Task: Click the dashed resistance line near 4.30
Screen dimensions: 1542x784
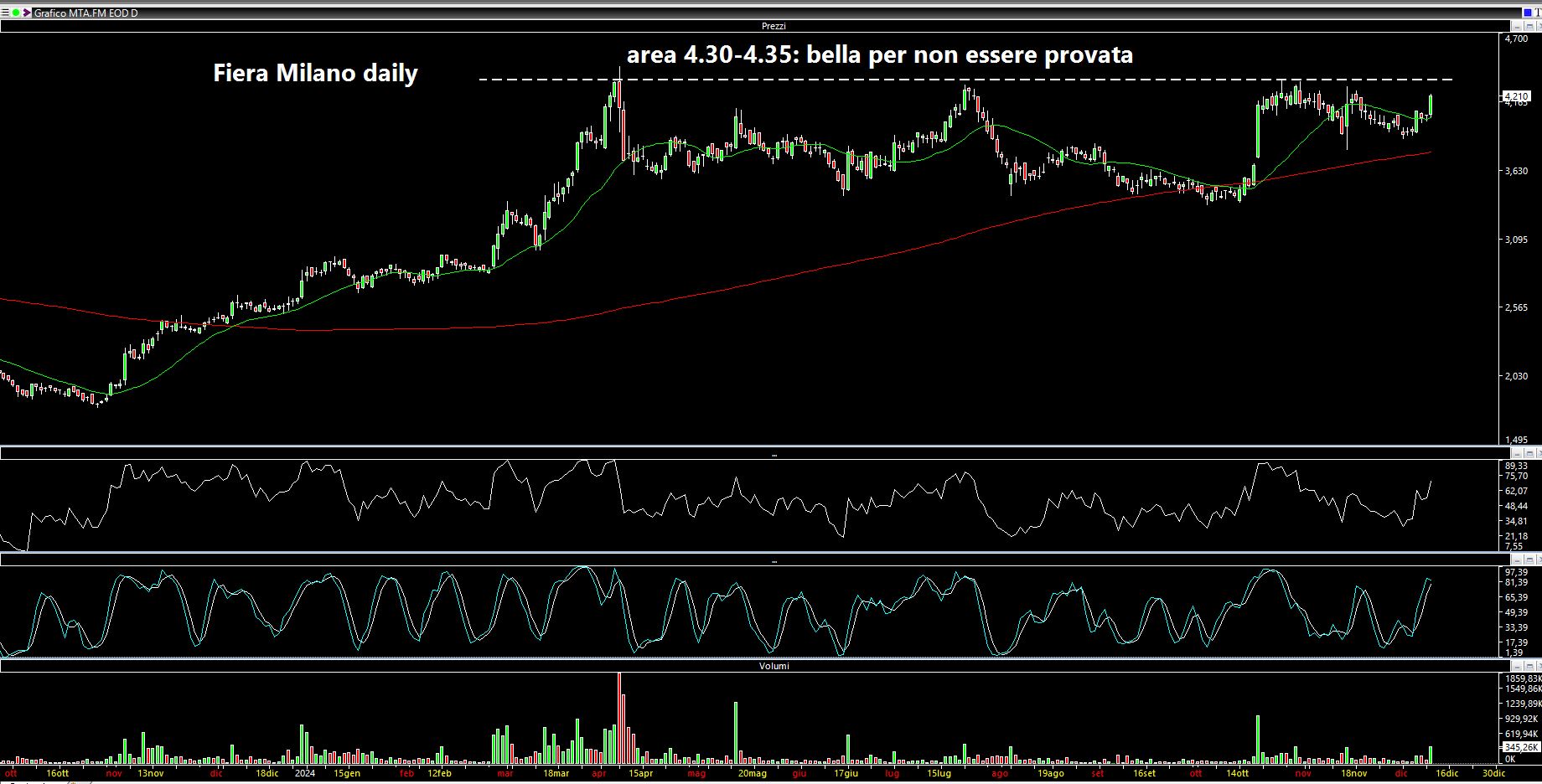Action: (x=965, y=80)
